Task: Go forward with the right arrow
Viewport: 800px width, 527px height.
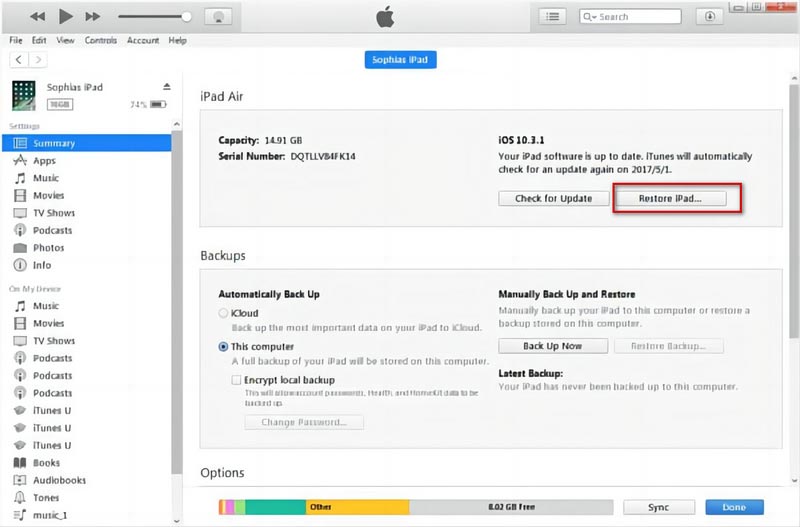Action: (x=38, y=60)
